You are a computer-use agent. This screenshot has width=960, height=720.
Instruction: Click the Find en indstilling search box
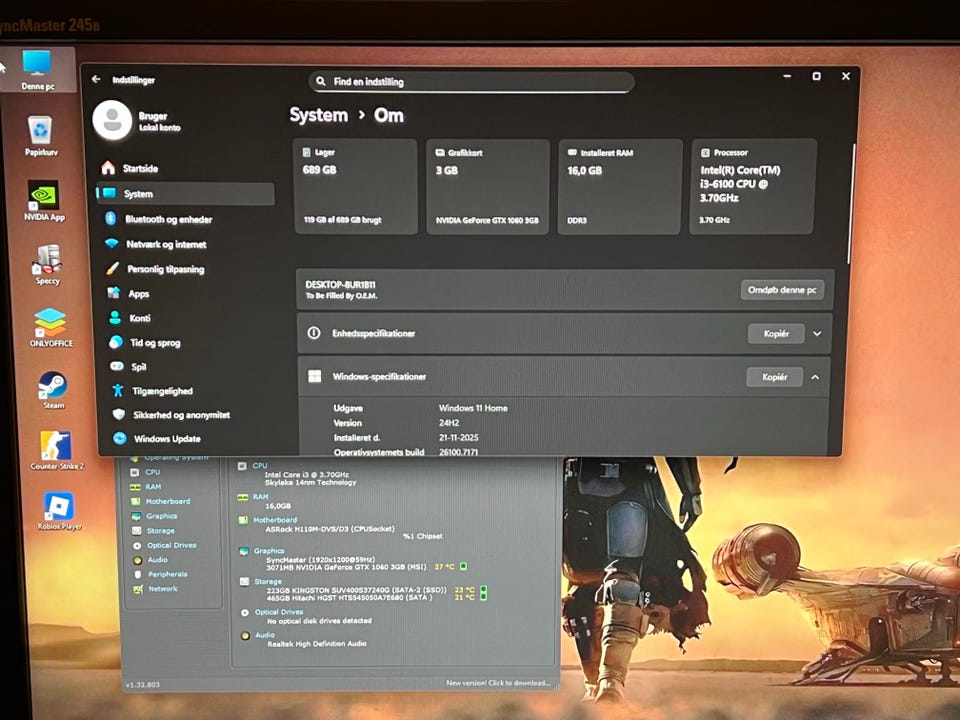pyautogui.click(x=471, y=82)
